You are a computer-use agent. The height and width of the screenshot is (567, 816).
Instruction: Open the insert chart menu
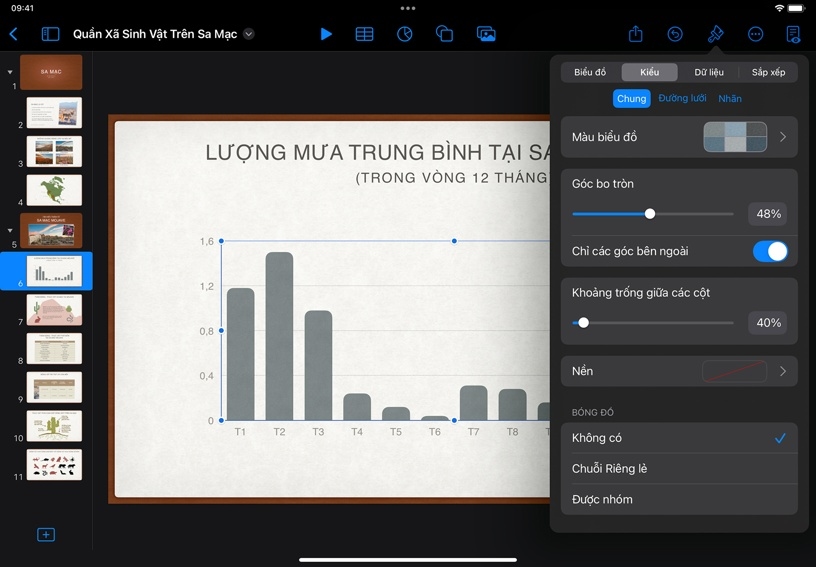pyautogui.click(x=405, y=34)
